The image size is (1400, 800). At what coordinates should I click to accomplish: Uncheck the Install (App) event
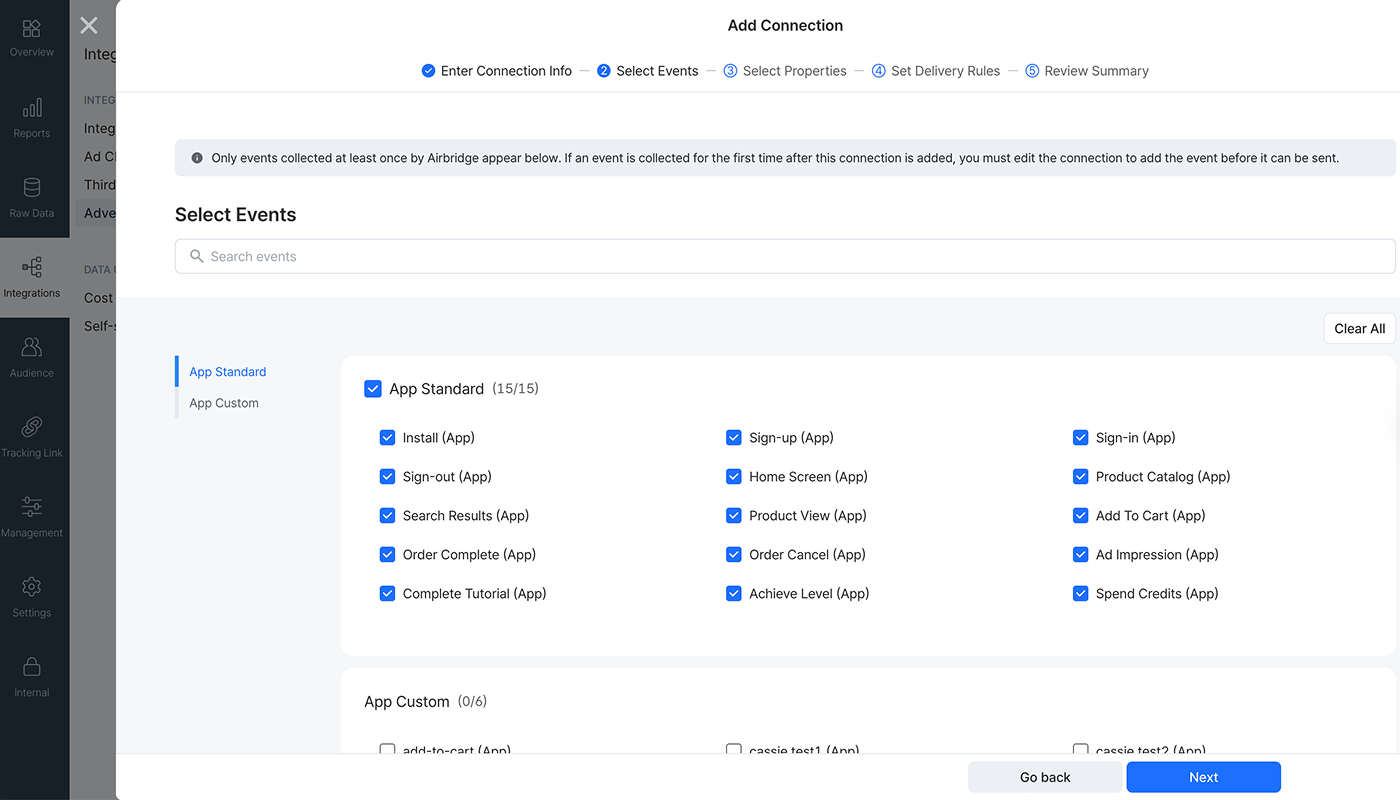click(x=388, y=438)
